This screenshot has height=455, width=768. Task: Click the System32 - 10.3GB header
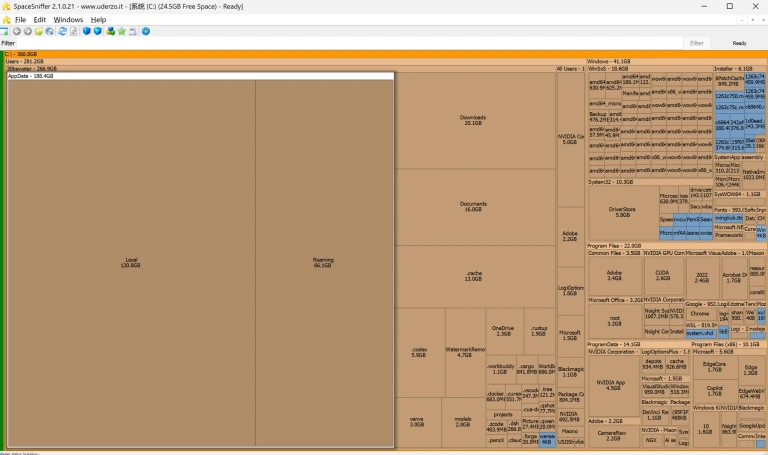[x=650, y=182]
